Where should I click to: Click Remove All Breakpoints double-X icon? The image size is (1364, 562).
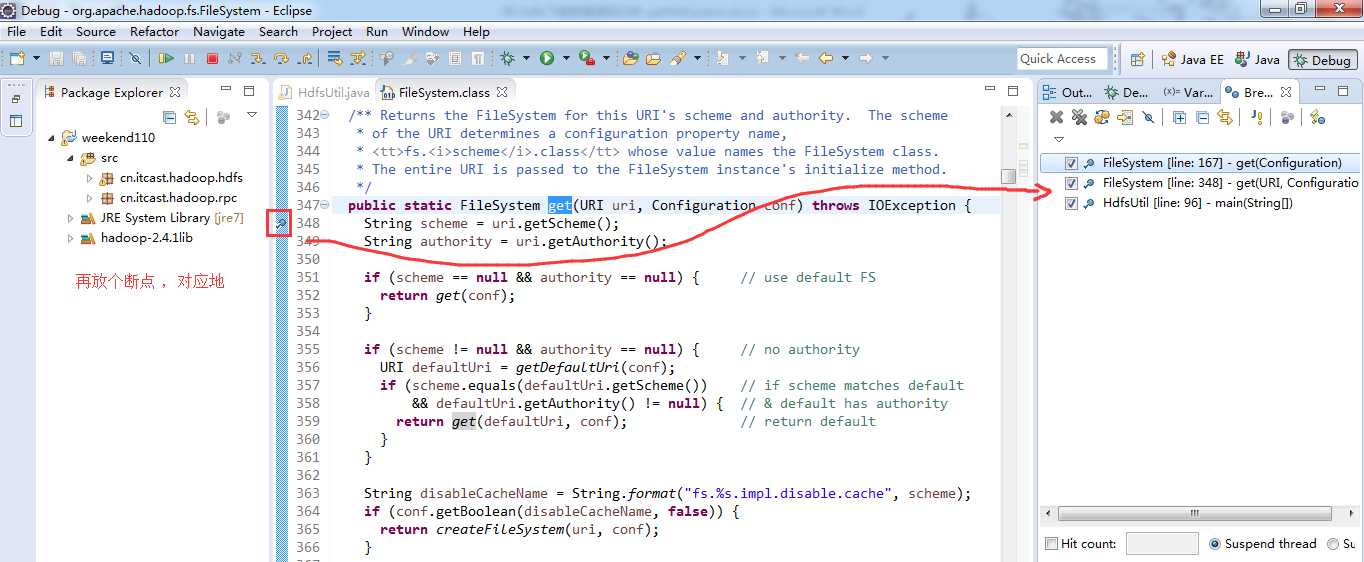(1079, 117)
